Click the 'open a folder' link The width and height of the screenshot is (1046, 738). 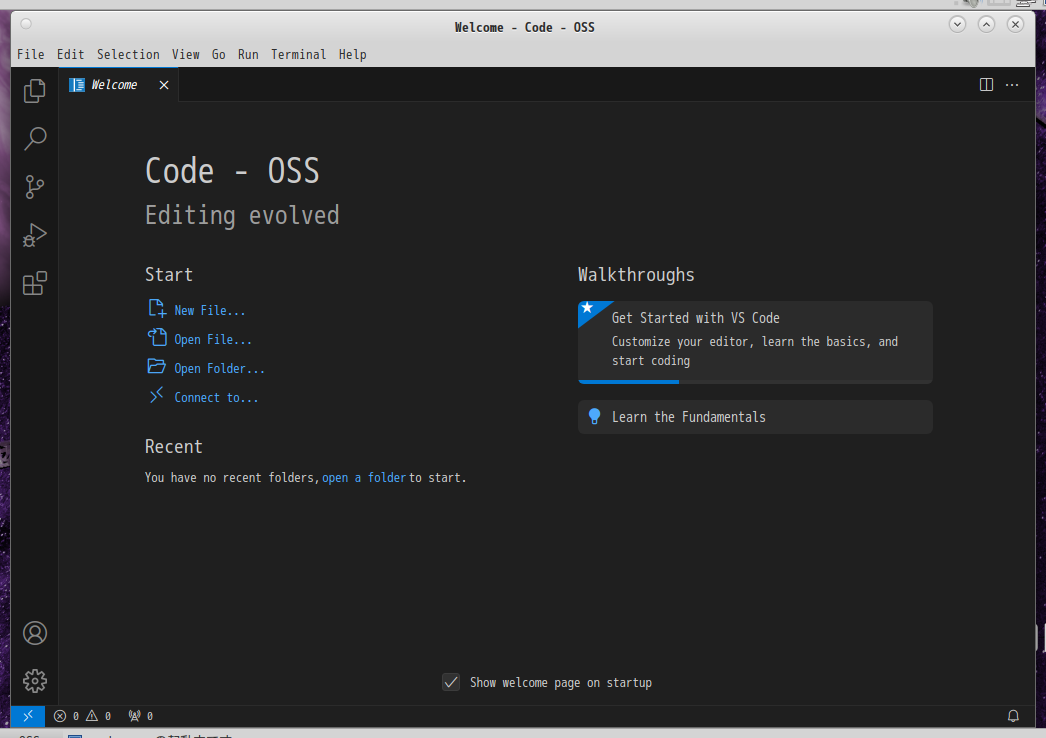click(x=364, y=478)
